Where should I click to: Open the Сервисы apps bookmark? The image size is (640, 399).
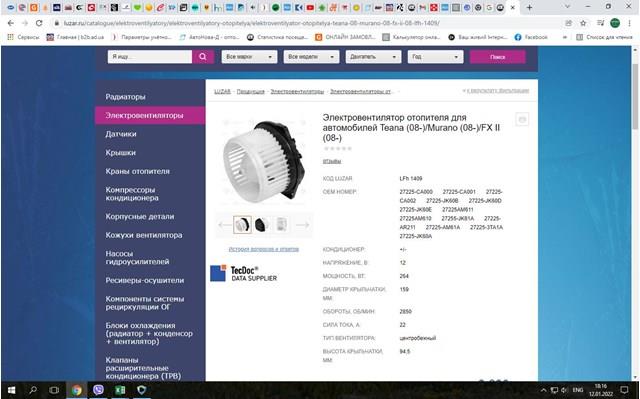23,37
